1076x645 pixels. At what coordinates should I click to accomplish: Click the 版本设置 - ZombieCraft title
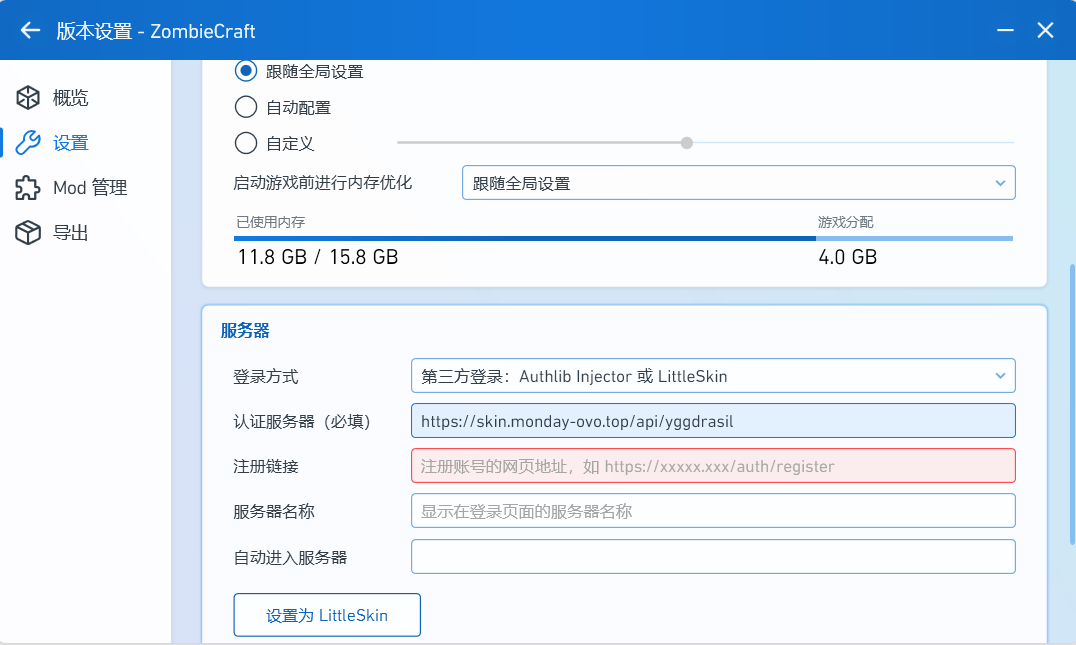pos(156,31)
